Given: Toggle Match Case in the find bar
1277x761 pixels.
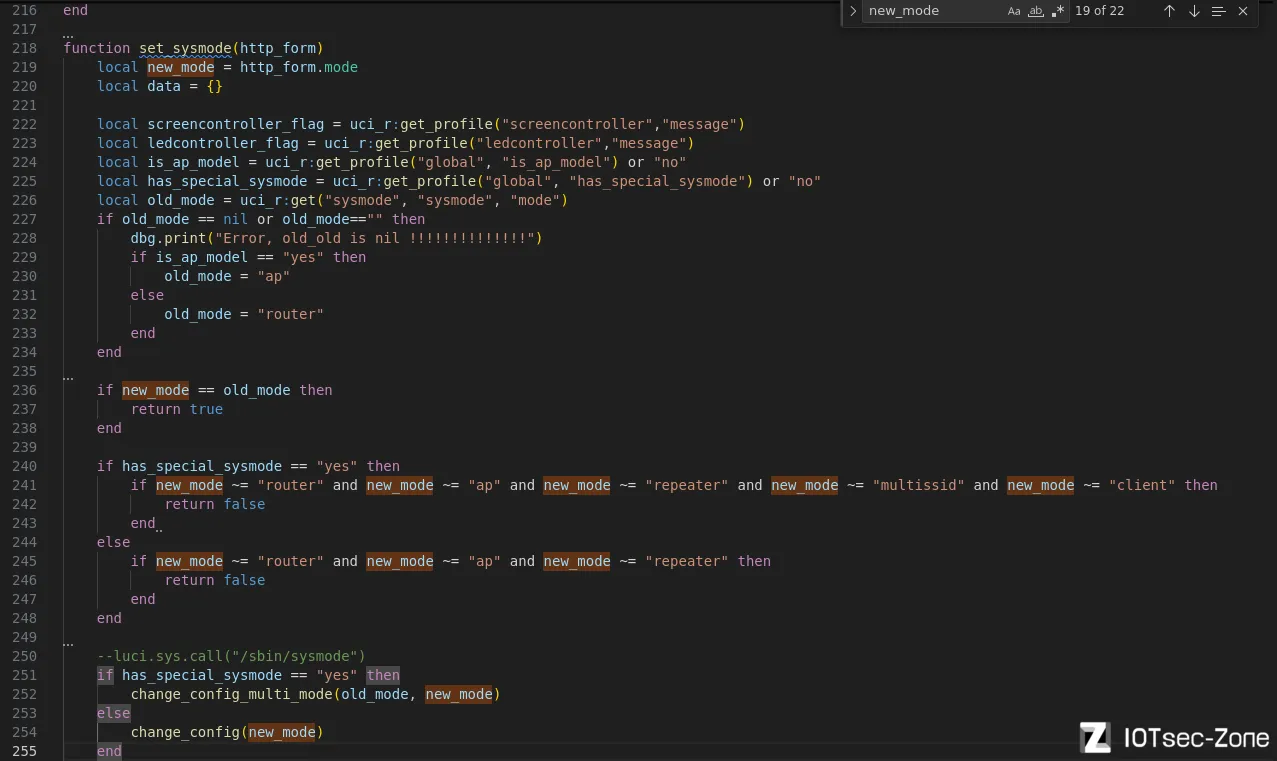Looking at the screenshot, I should pyautogui.click(x=1014, y=11).
